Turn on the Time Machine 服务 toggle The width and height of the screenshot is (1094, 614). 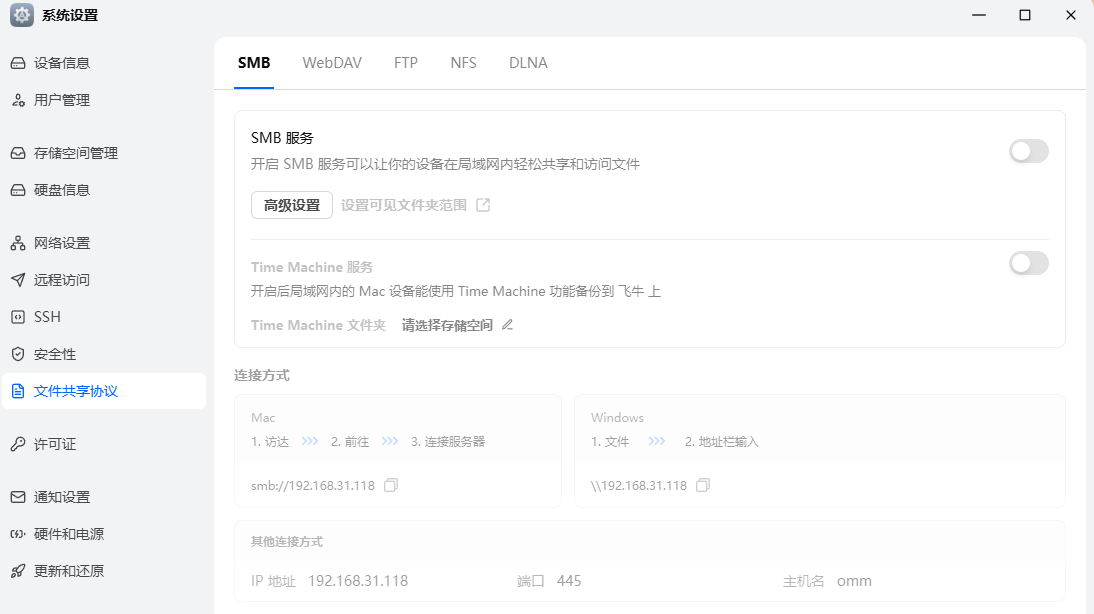(1028, 263)
